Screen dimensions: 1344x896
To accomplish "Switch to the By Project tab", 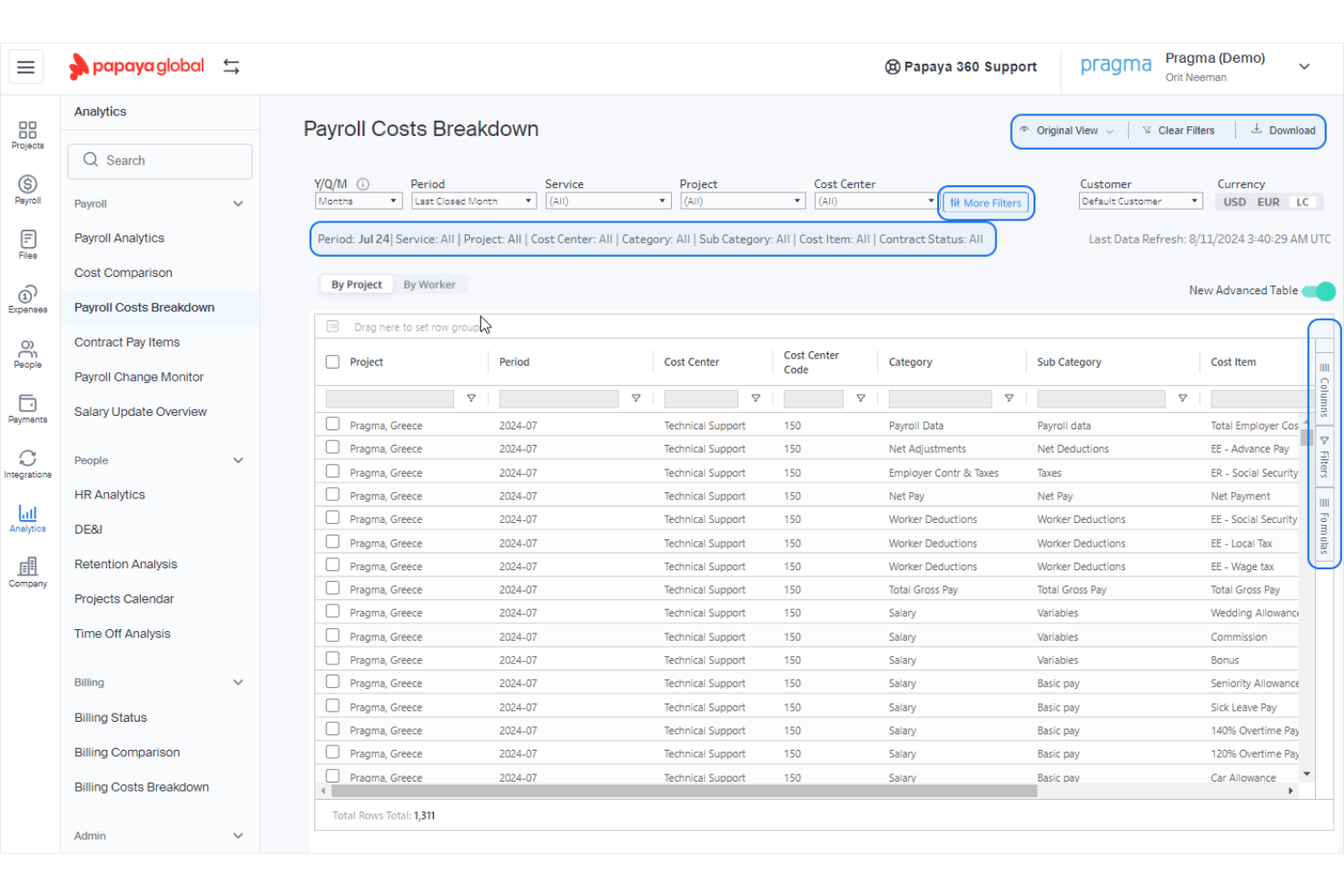I will (356, 285).
